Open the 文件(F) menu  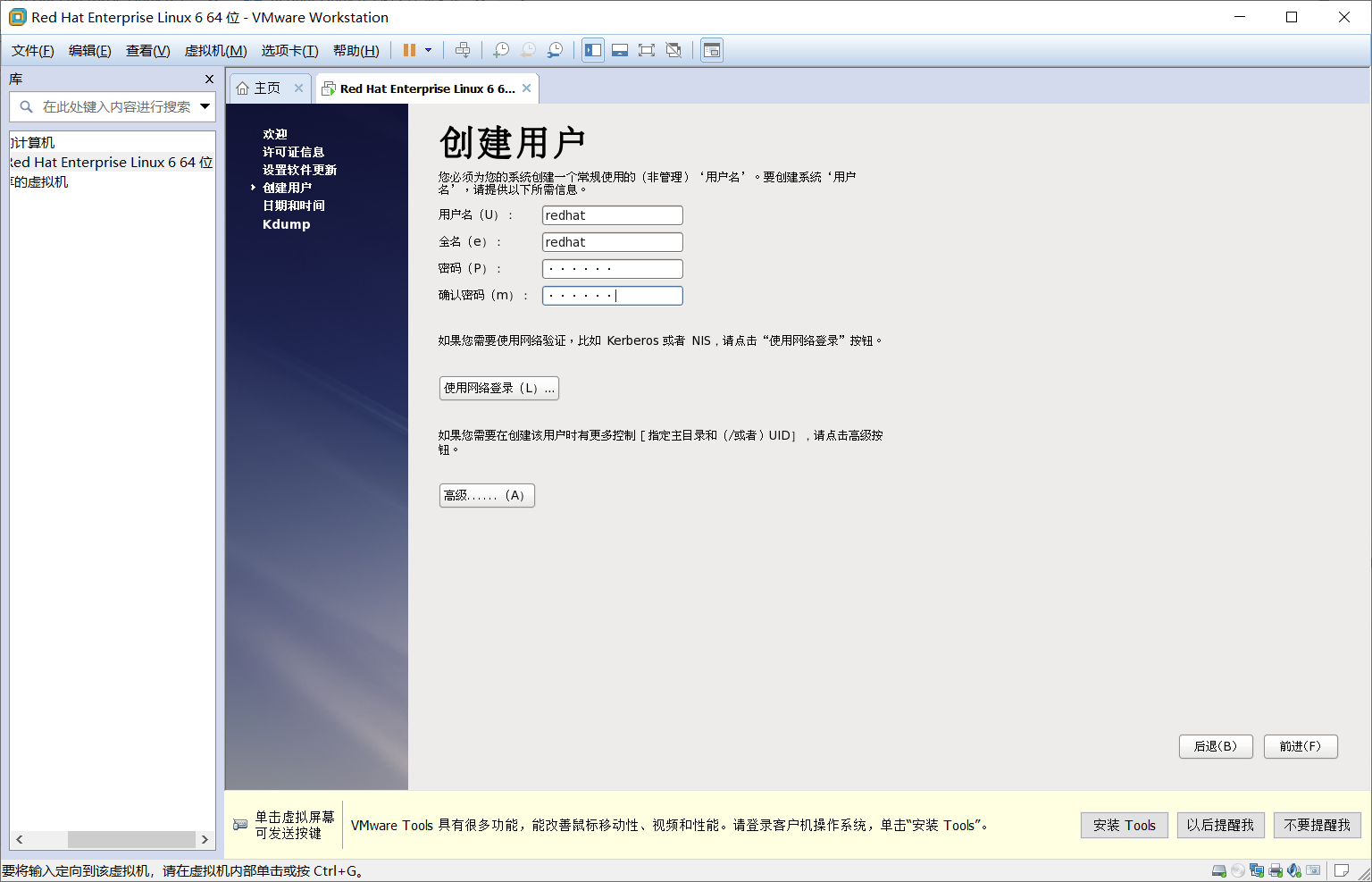(33, 51)
